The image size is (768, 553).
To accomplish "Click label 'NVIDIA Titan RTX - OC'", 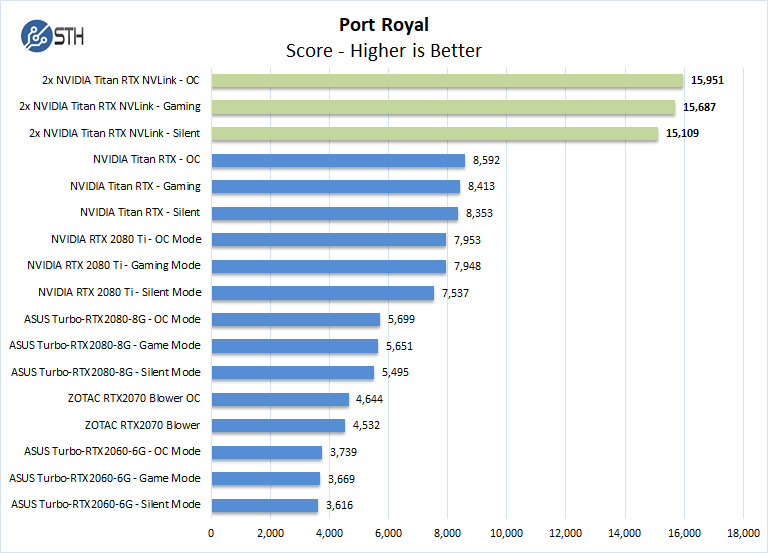I will point(146,159).
